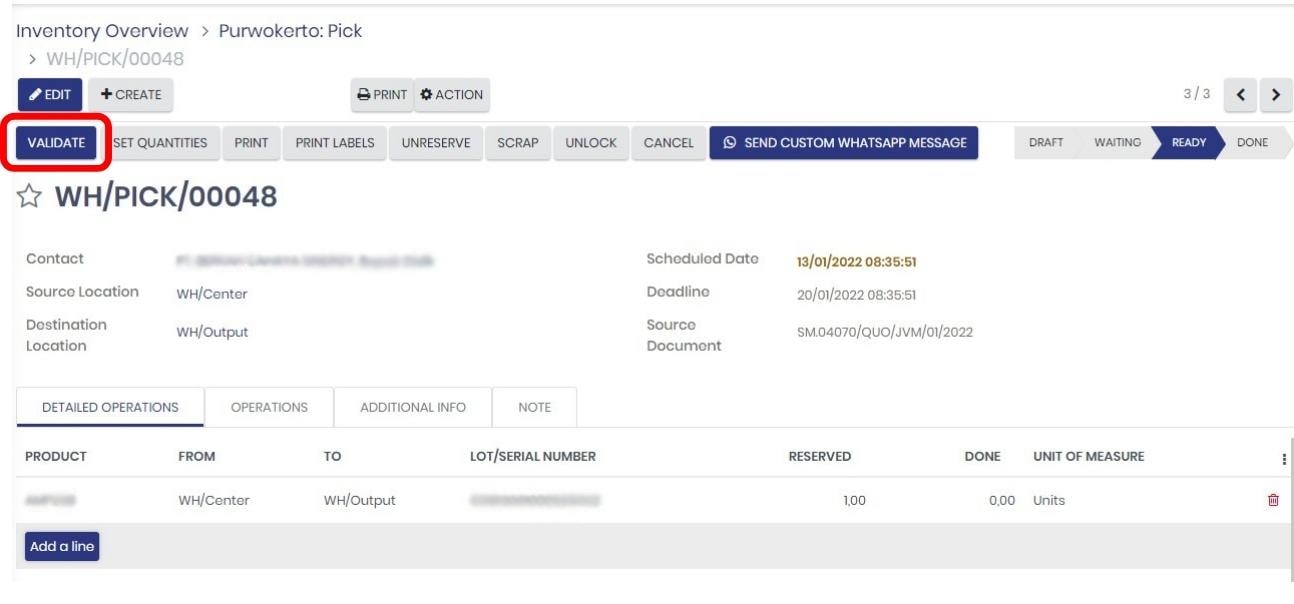1294x604 pixels.
Task: Add a line to operations
Action: [x=62, y=547]
